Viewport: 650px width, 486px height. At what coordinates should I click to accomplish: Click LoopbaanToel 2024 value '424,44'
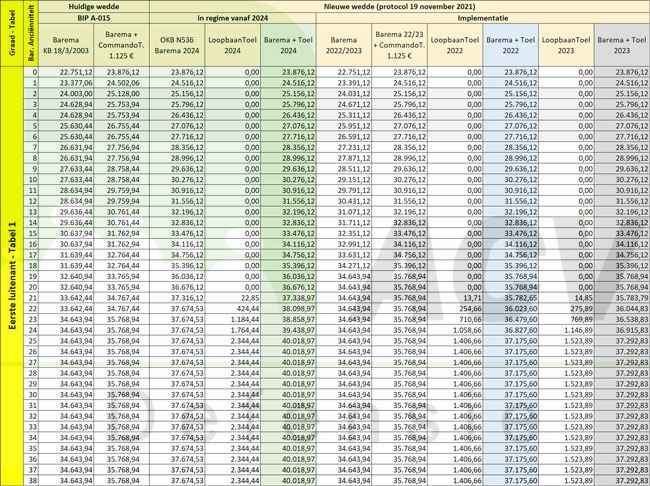point(248,309)
